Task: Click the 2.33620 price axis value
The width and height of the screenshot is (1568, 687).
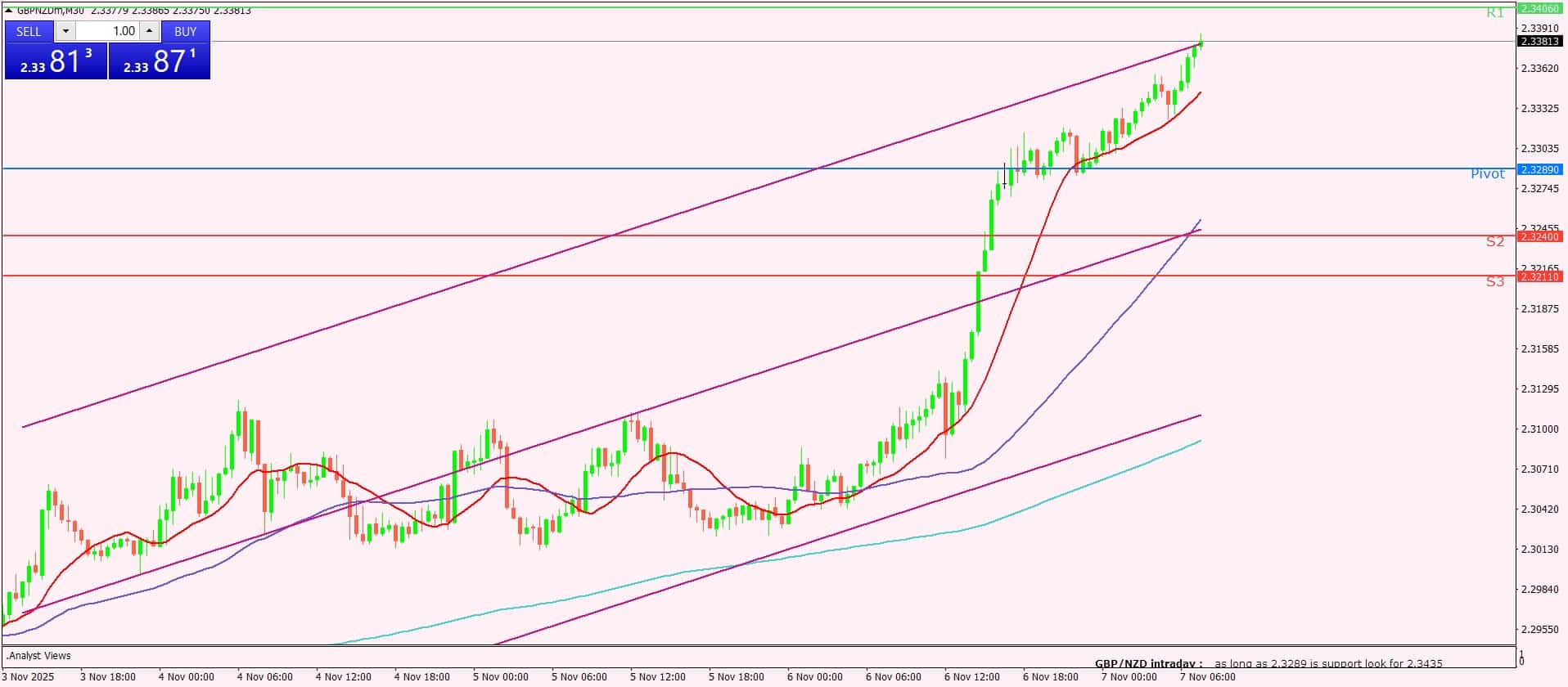Action: 1539,68
